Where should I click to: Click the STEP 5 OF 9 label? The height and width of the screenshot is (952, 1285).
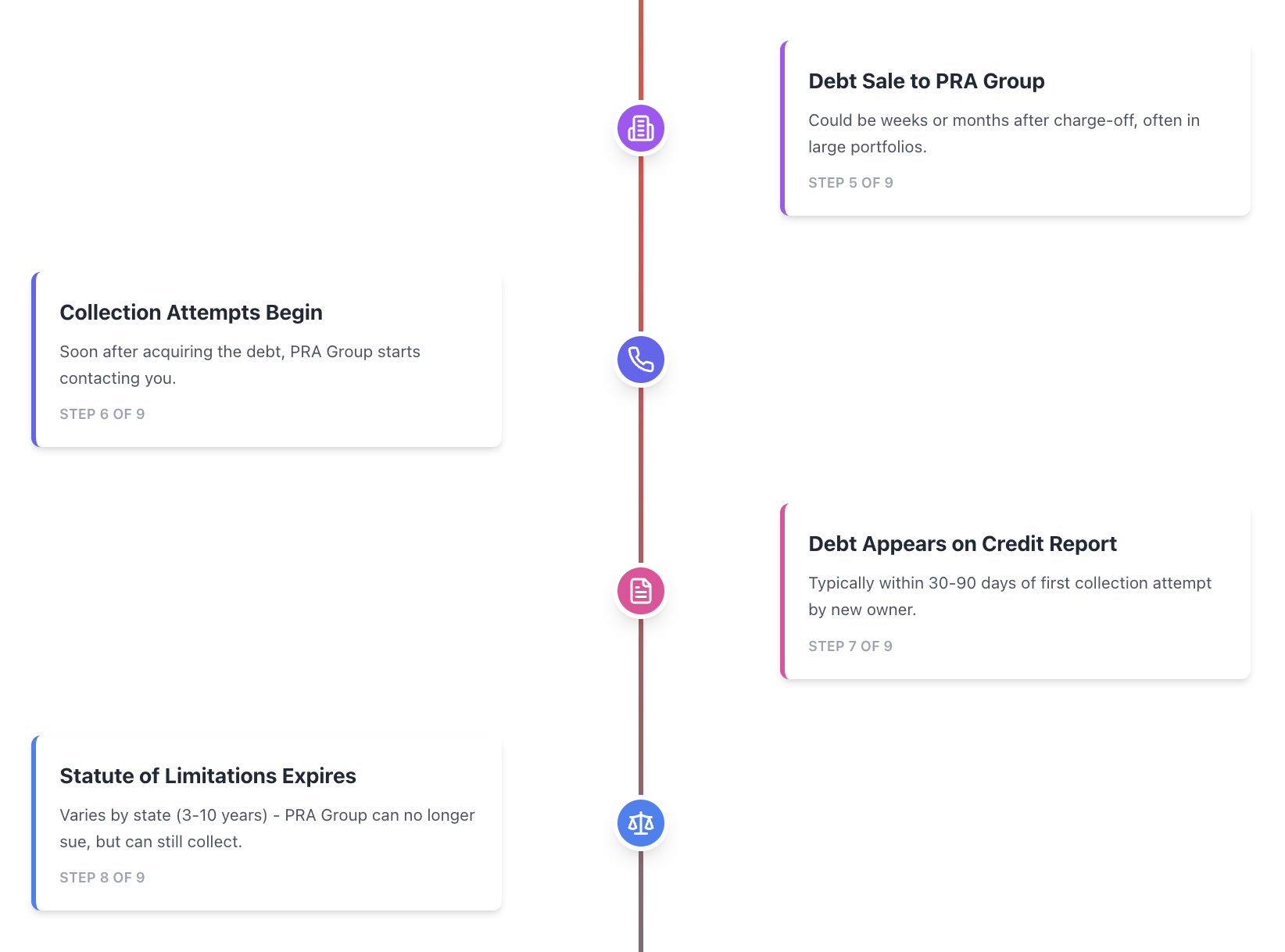[x=850, y=183]
